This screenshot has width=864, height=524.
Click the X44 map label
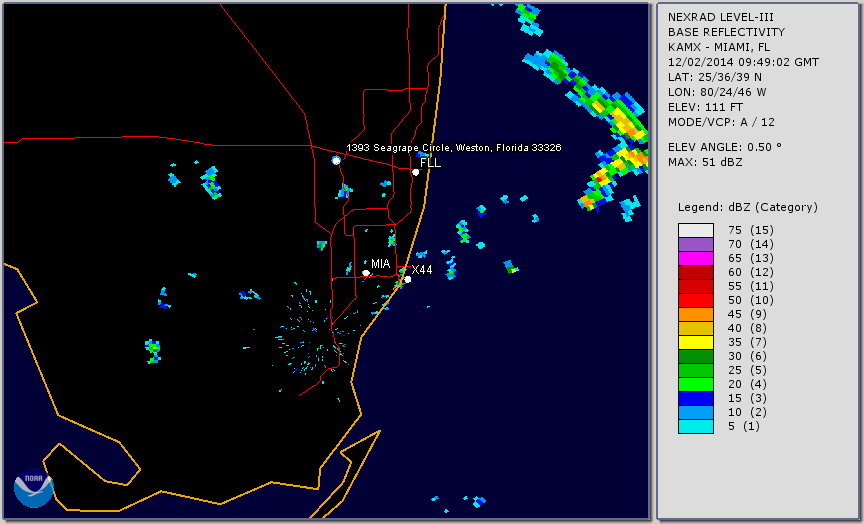point(422,270)
